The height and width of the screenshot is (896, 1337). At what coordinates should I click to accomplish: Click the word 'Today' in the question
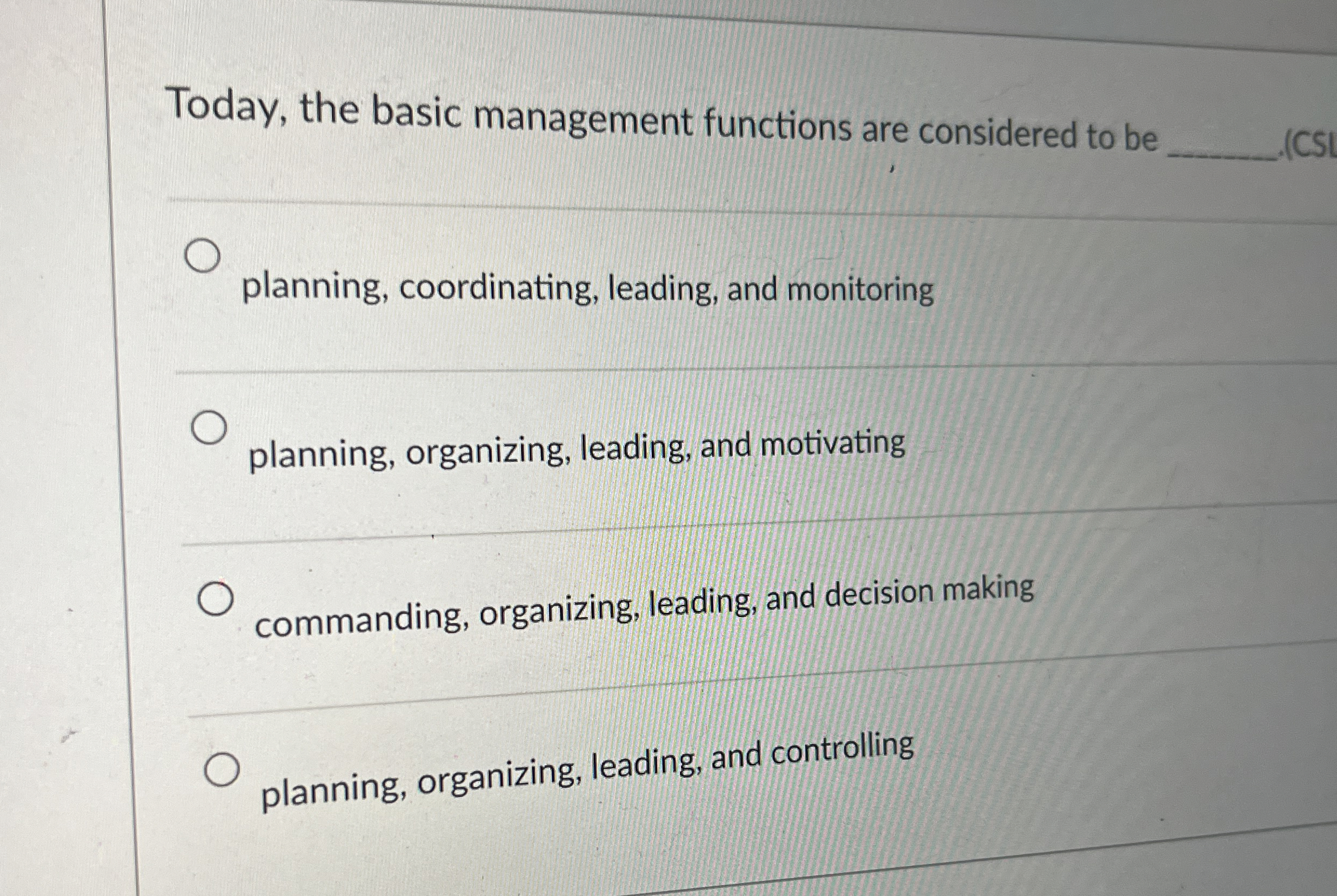coord(223,109)
